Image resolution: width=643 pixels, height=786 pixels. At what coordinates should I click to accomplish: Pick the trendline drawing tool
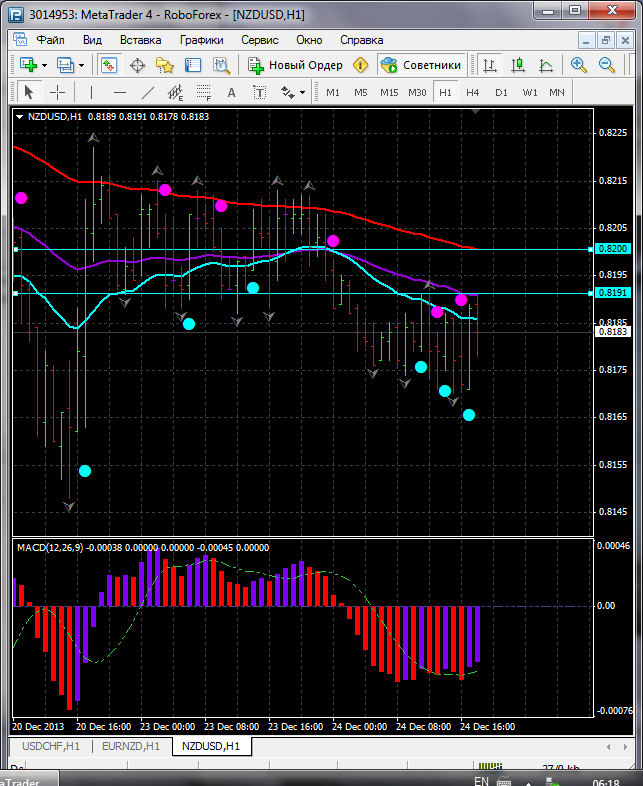tap(148, 92)
